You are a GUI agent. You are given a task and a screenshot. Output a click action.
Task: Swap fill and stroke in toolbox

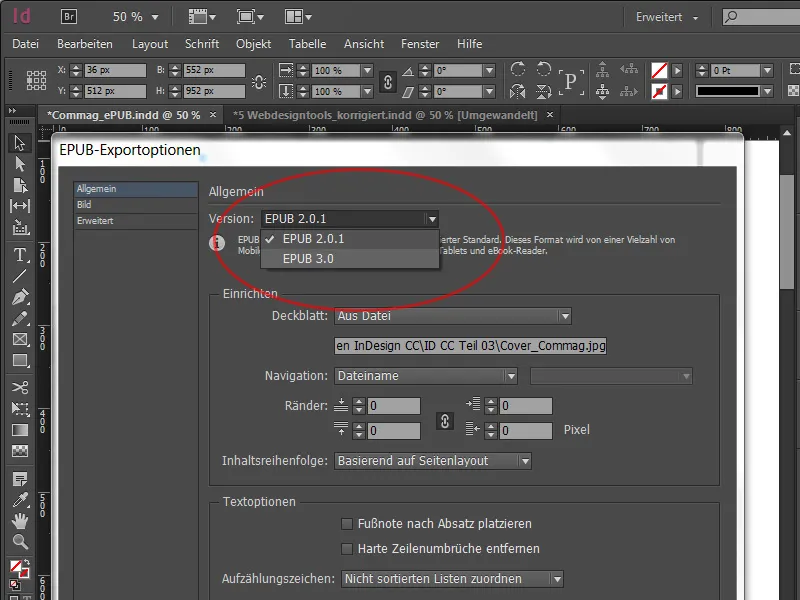(26, 563)
